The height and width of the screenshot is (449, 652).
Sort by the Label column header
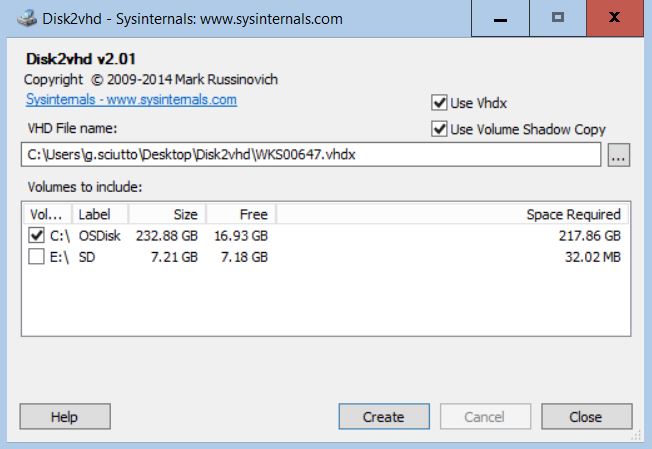pyautogui.click(x=100, y=215)
